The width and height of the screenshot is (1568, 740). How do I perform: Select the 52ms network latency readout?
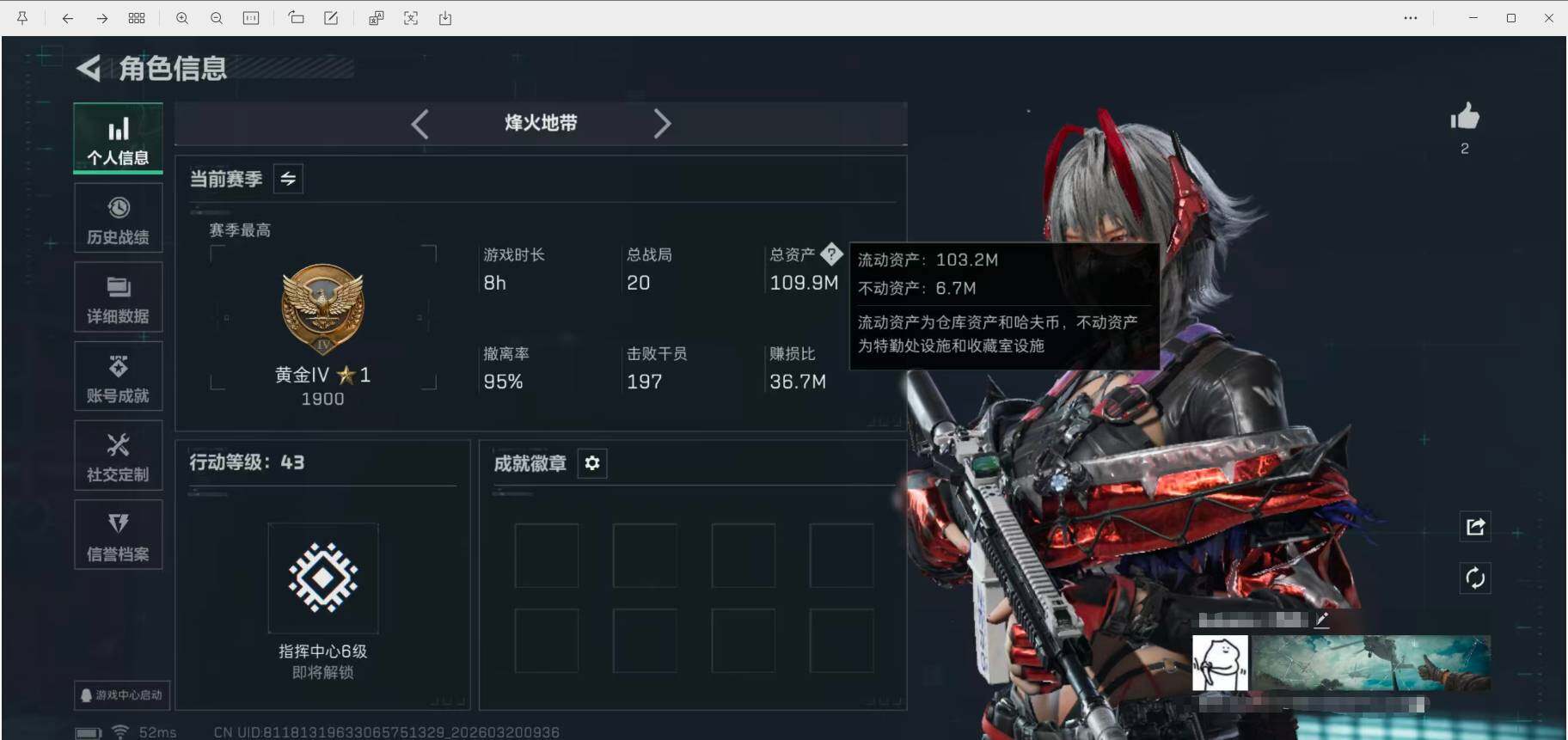[x=158, y=732]
